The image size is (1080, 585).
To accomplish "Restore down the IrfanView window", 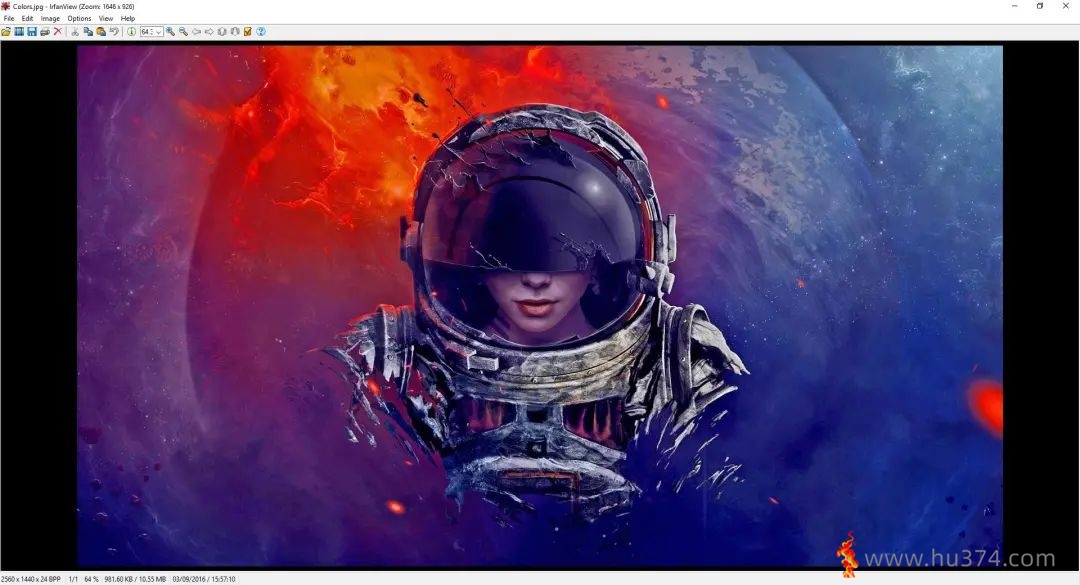I will tap(1040, 6).
